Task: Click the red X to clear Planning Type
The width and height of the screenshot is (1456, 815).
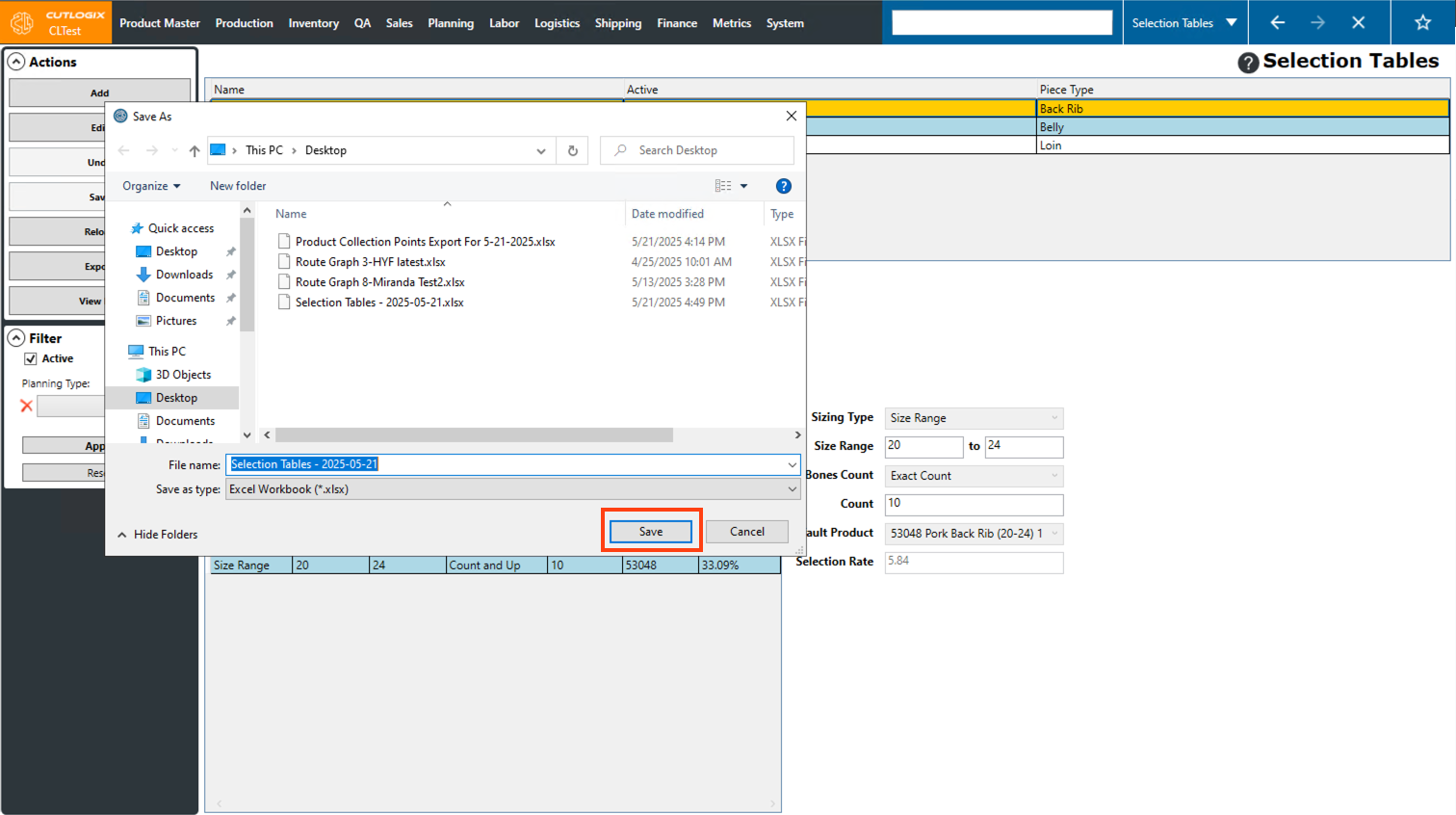Action: 27,406
